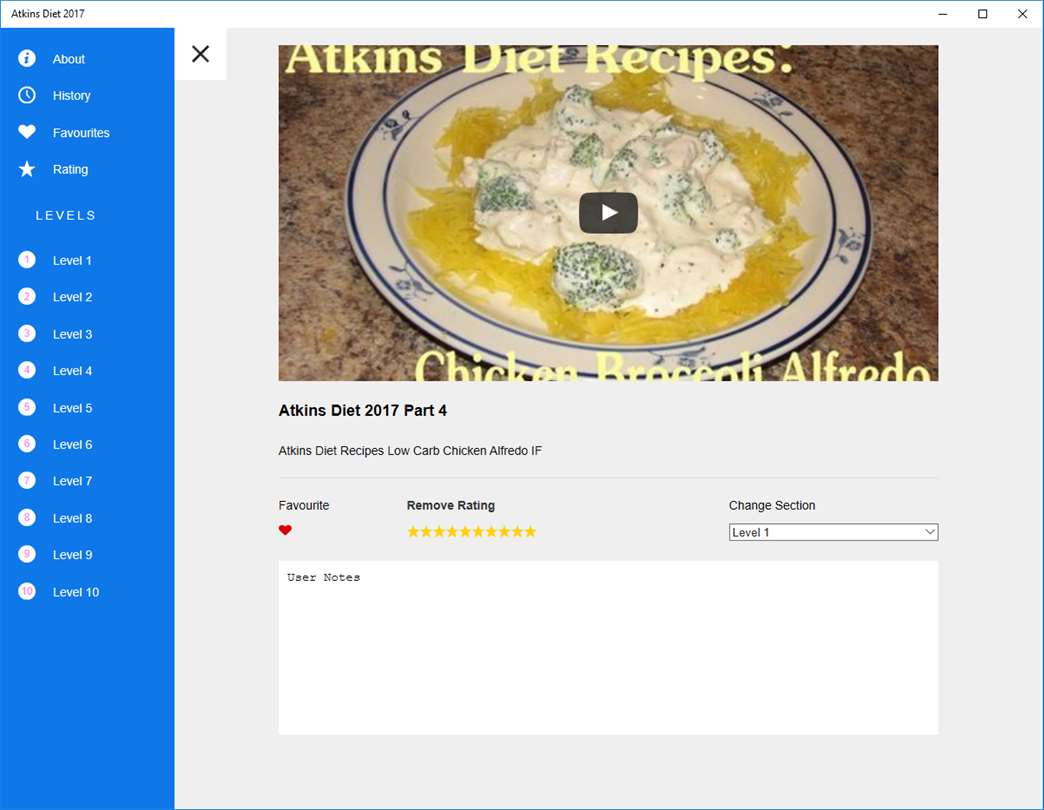
Task: Click Remove Rating
Action: pos(451,505)
